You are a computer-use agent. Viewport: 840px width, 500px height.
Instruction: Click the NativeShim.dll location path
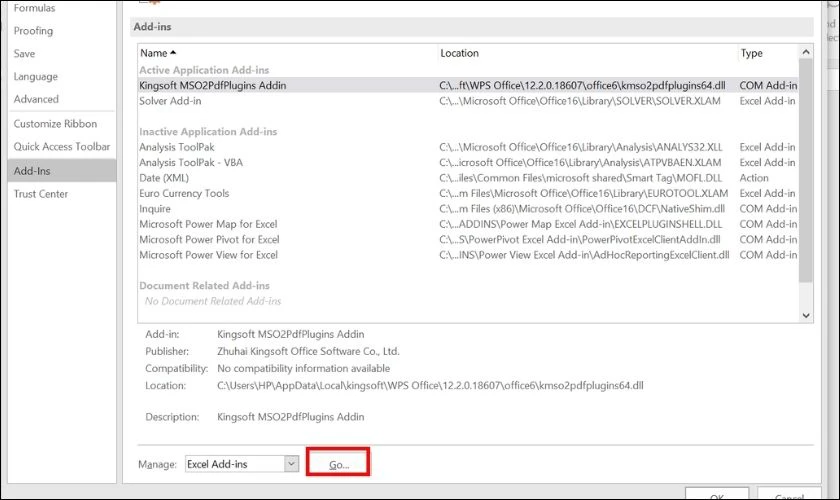click(x=582, y=209)
